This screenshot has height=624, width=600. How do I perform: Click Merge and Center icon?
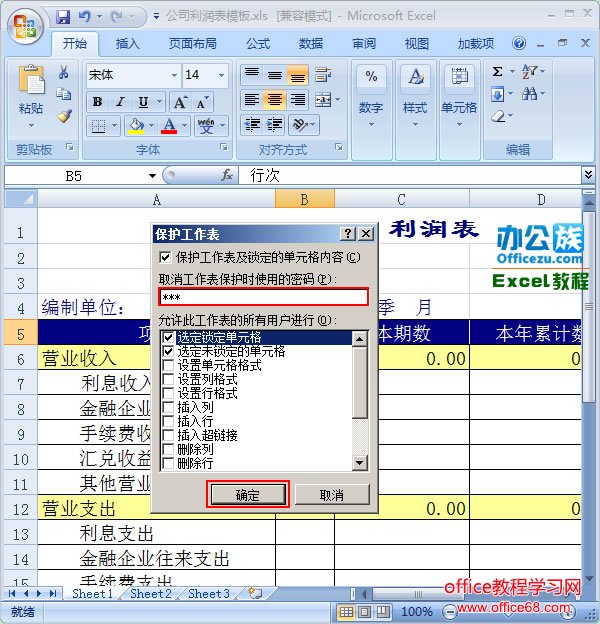tap(323, 99)
